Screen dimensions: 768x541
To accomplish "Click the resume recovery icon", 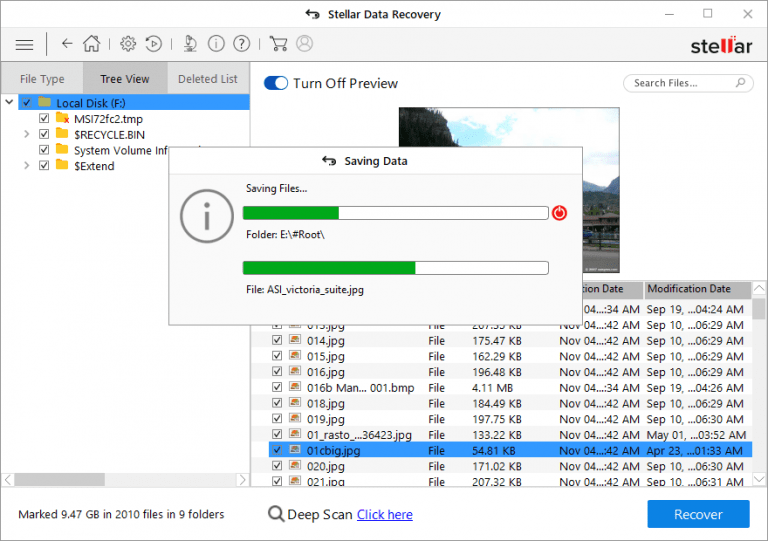I will point(154,44).
